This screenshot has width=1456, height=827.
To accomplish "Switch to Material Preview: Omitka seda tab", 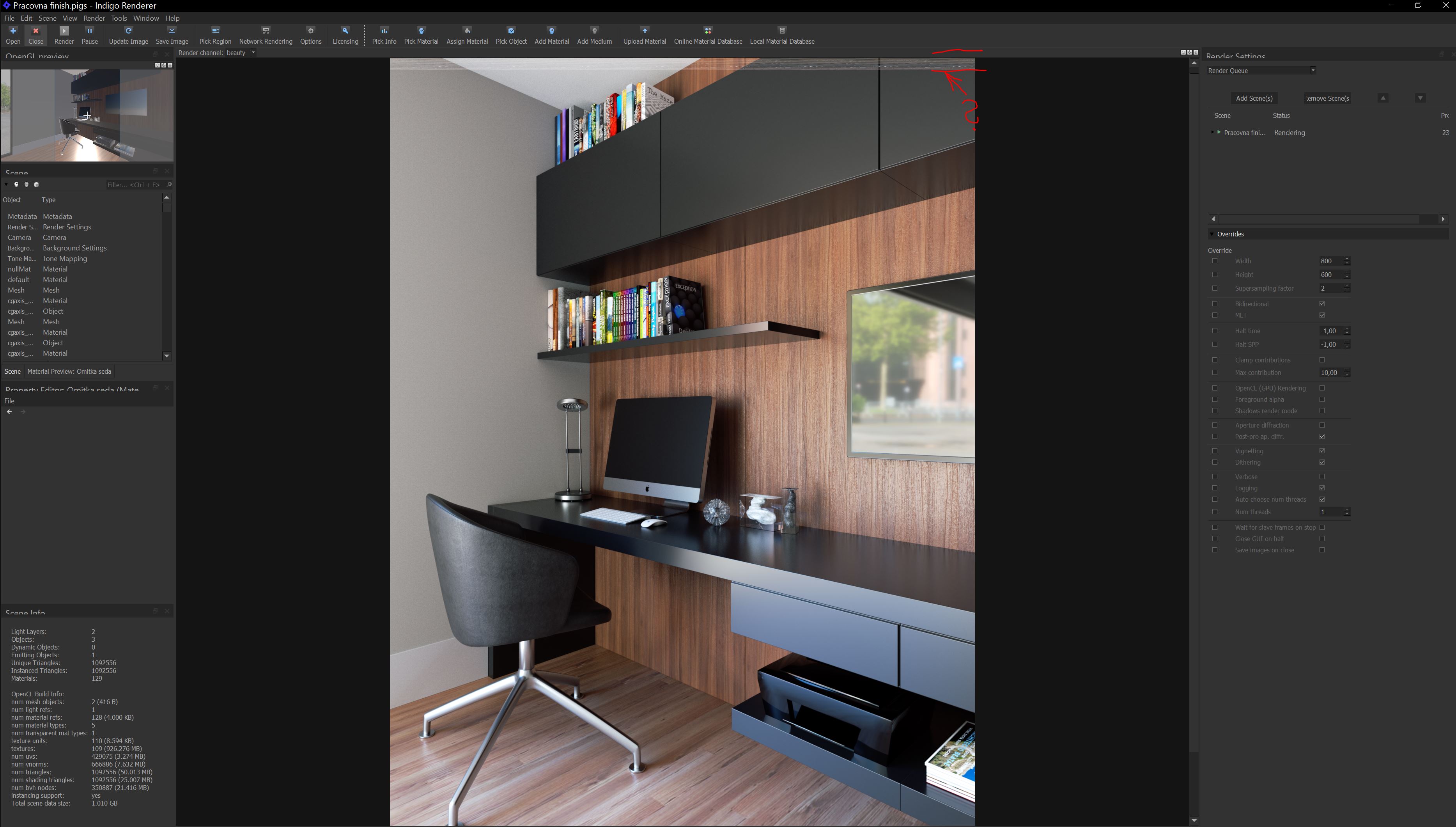I will (69, 371).
